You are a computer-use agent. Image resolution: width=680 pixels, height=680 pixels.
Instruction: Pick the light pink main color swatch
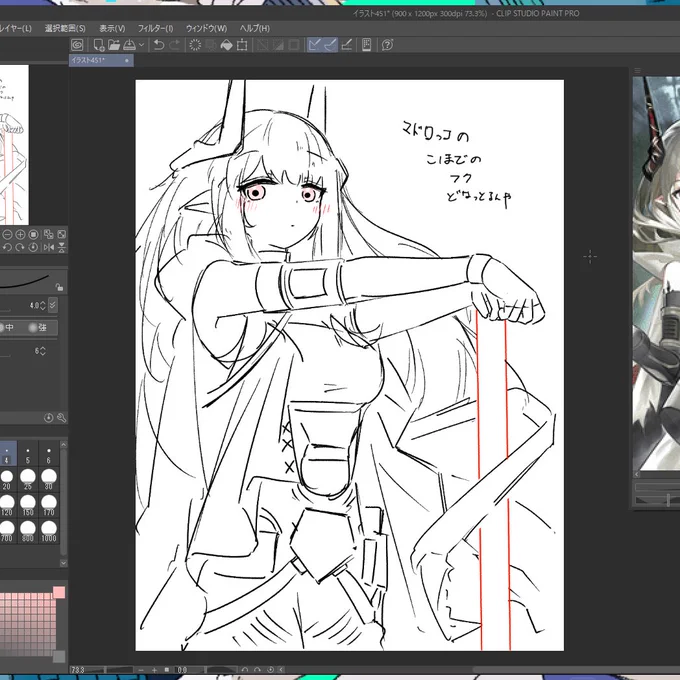(59, 592)
